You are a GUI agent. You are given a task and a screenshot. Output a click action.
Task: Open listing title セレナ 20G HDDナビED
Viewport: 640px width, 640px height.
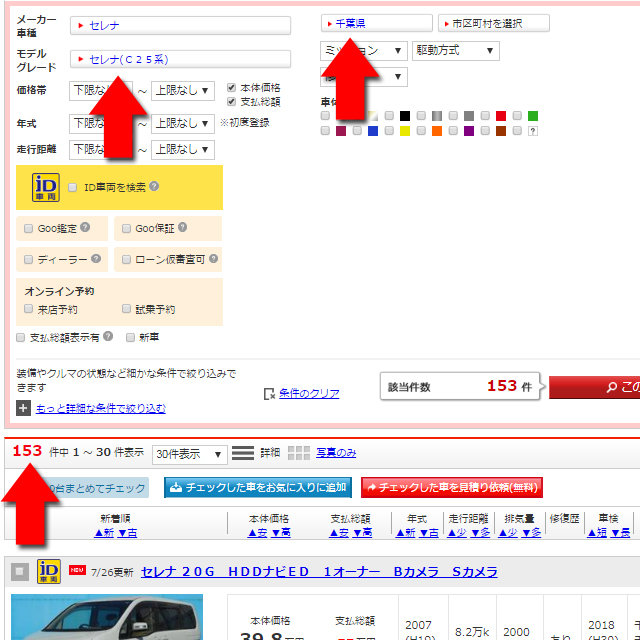[x=319, y=571]
